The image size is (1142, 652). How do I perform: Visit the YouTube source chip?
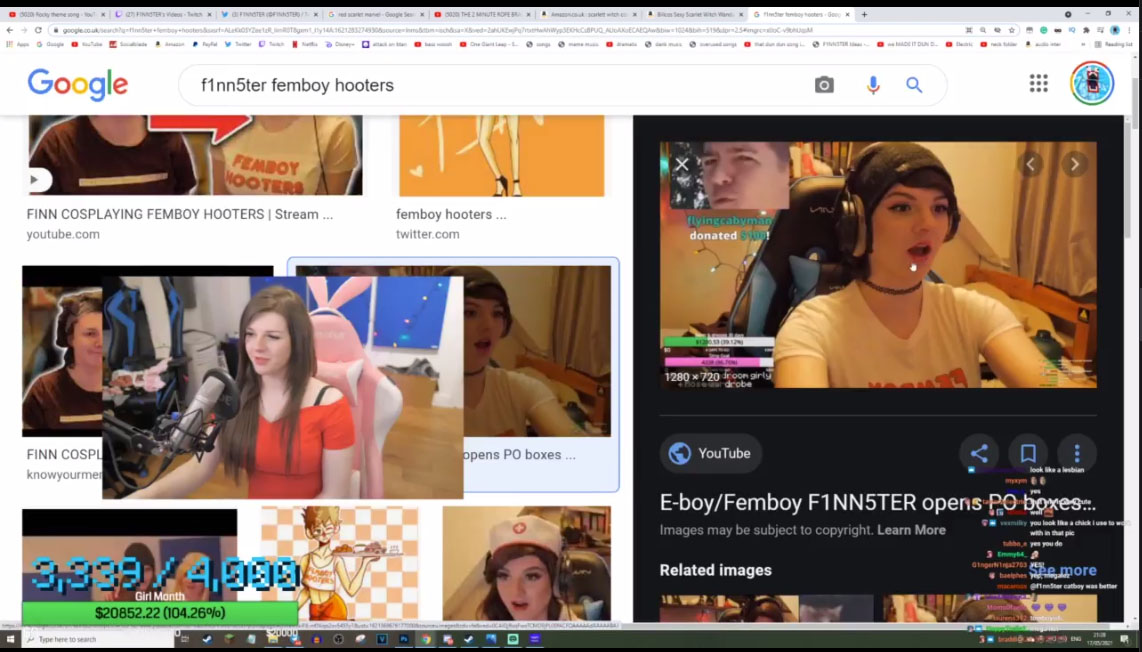(710, 453)
